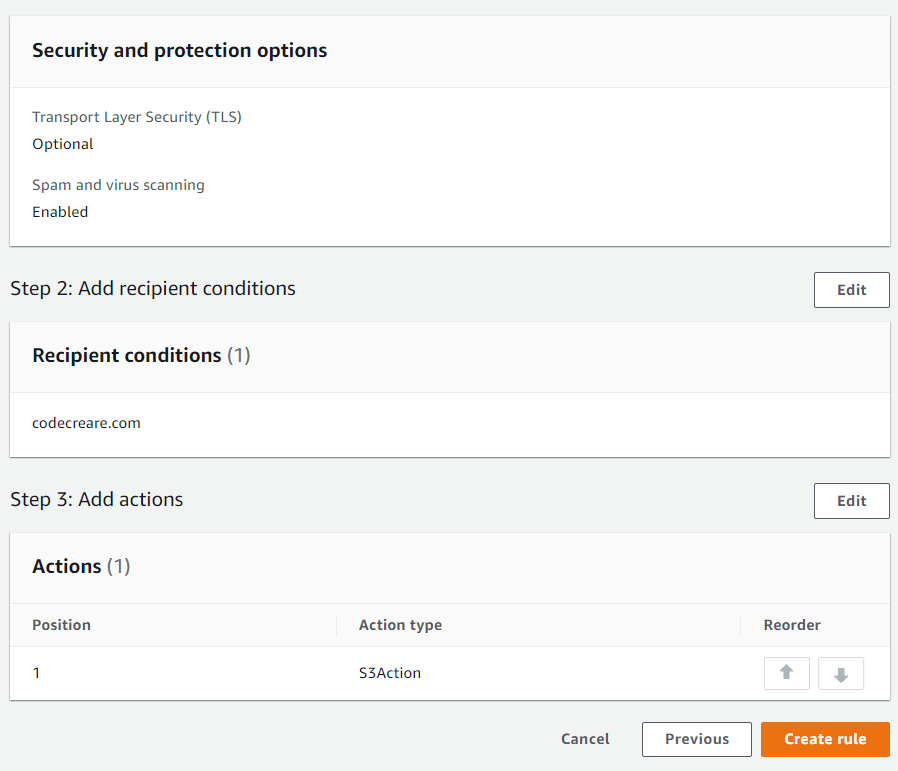Click the Spam and virus scanning label

click(x=118, y=185)
